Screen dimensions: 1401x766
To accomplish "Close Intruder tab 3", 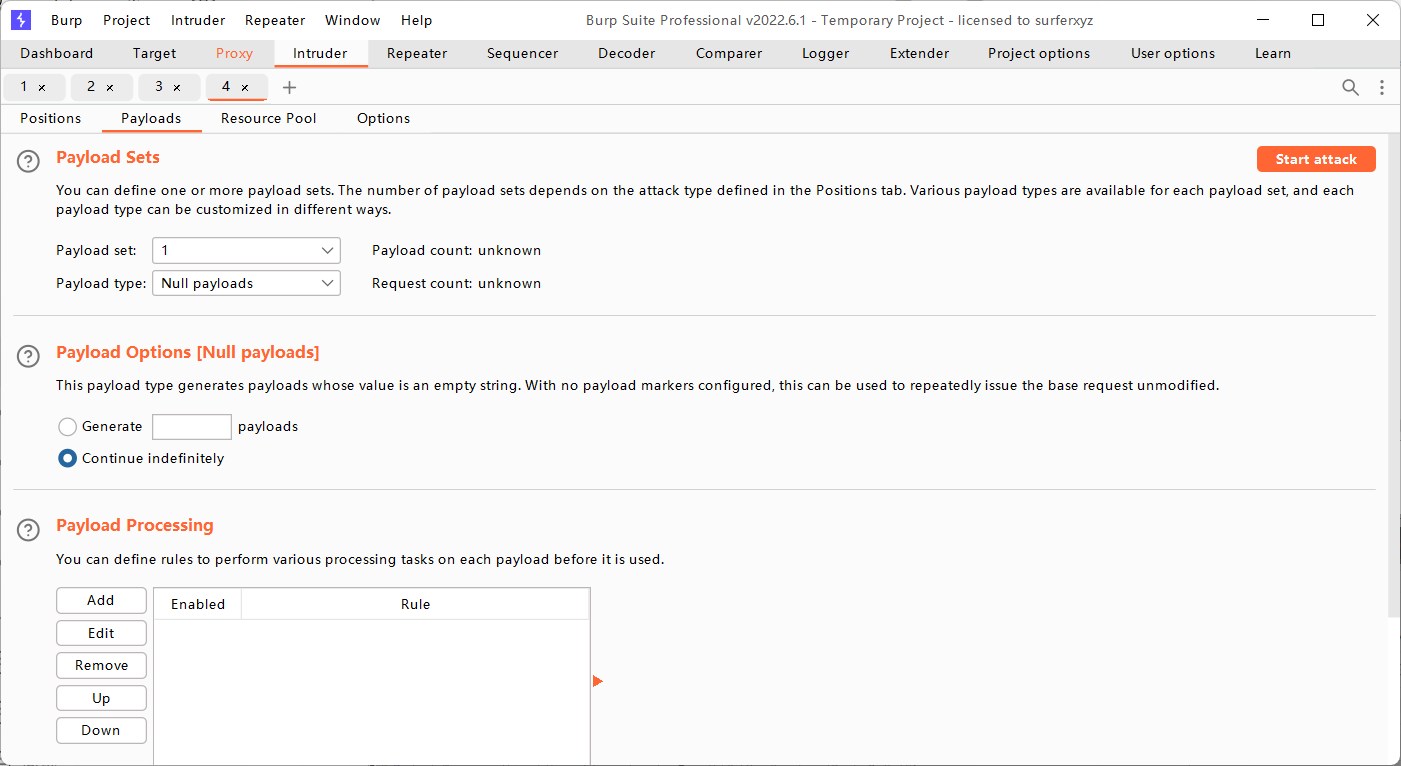I will 177,88.
